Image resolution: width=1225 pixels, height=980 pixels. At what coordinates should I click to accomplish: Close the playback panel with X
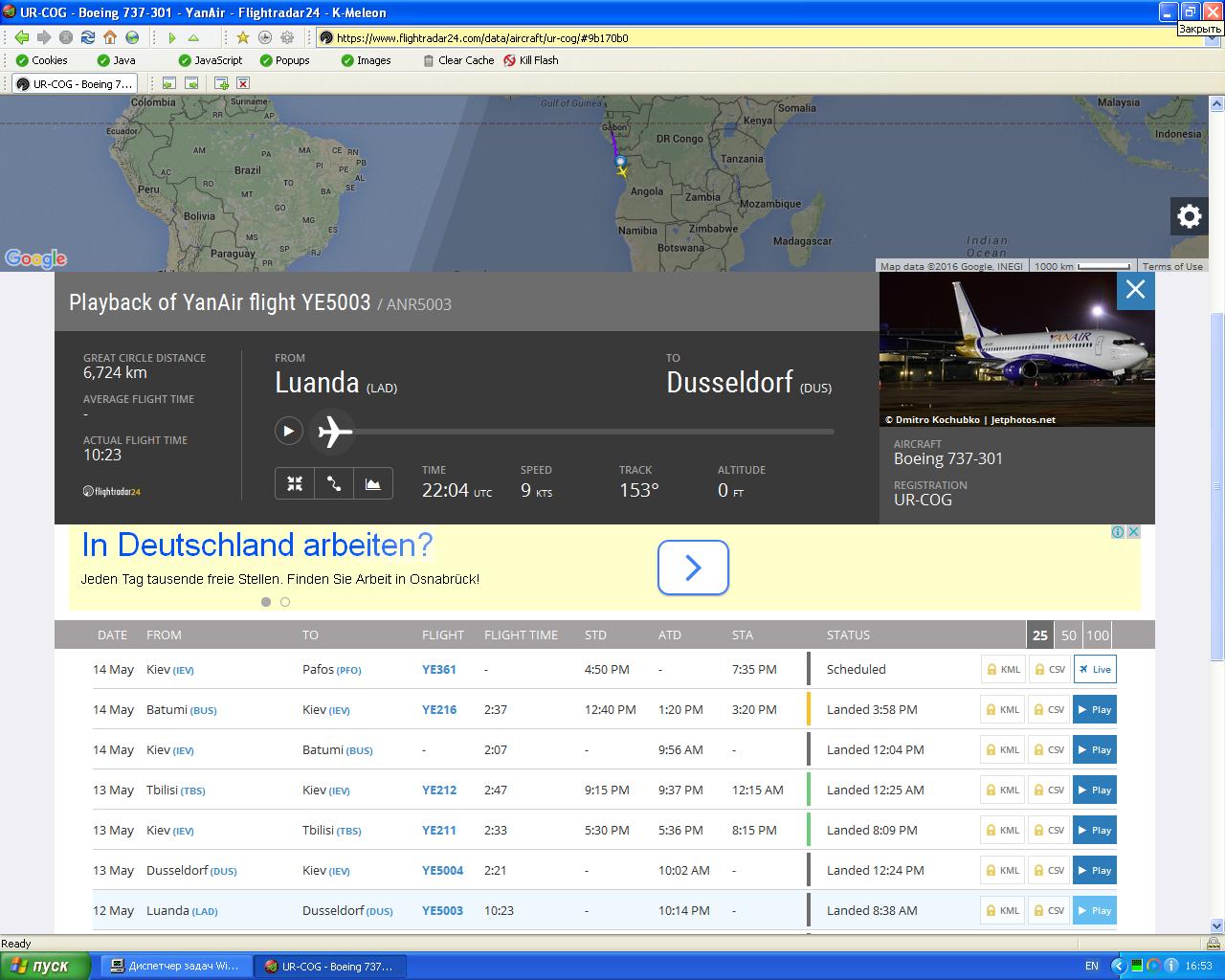tap(1135, 290)
